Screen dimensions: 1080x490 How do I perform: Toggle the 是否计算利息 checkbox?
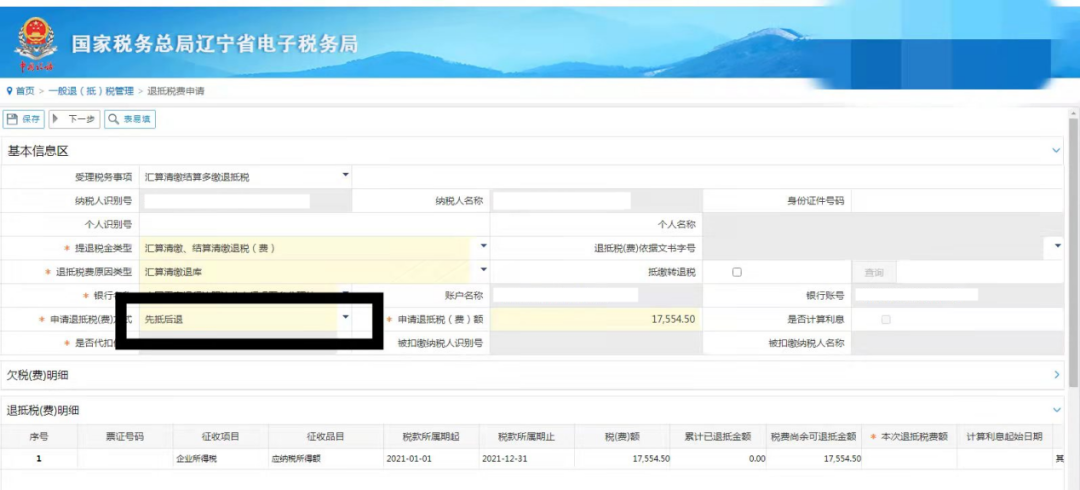[885, 319]
